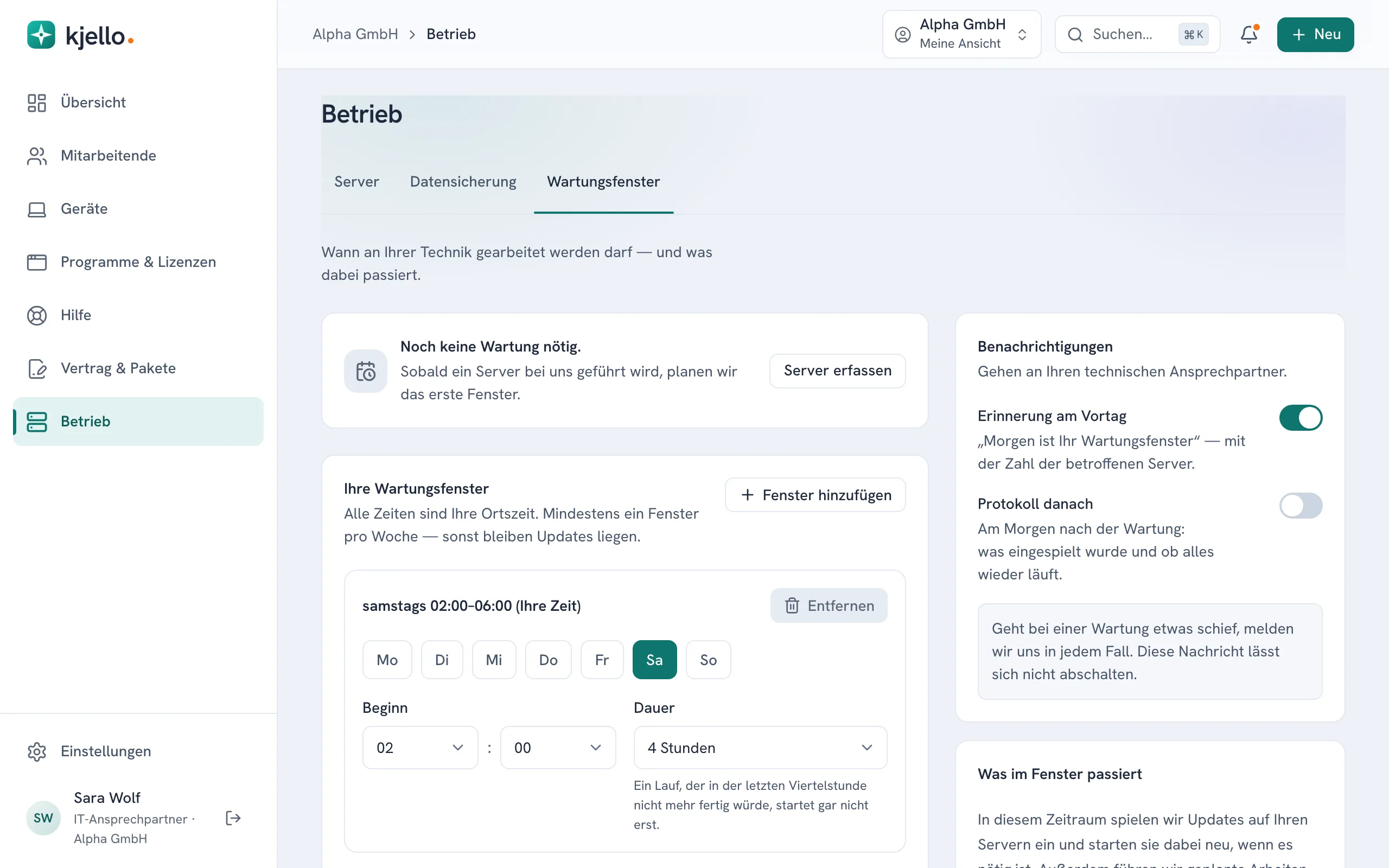Open Mitarbeitende in the sidebar menu
1389x868 pixels.
click(x=138, y=156)
